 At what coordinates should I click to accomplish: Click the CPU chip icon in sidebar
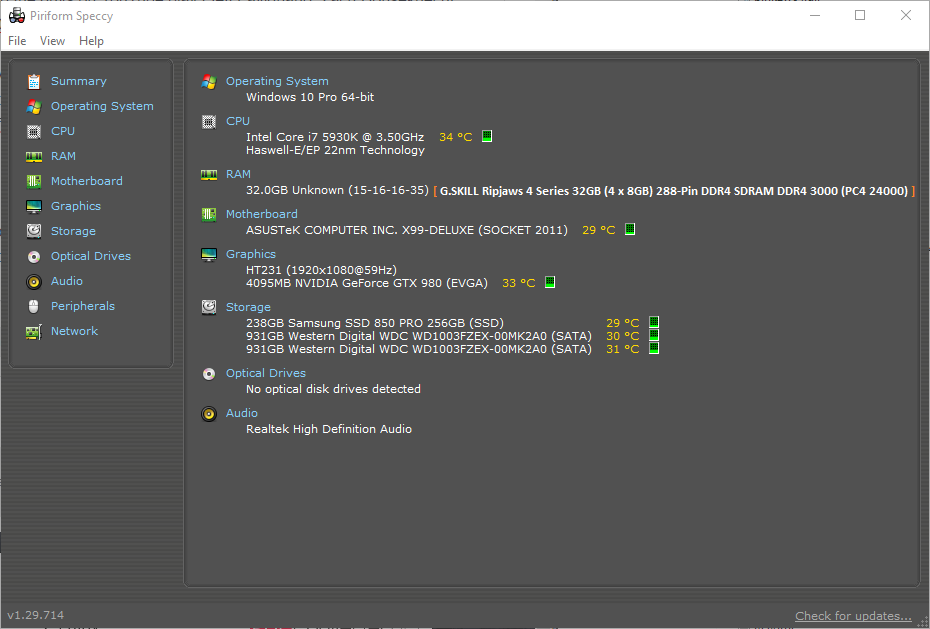click(34, 132)
